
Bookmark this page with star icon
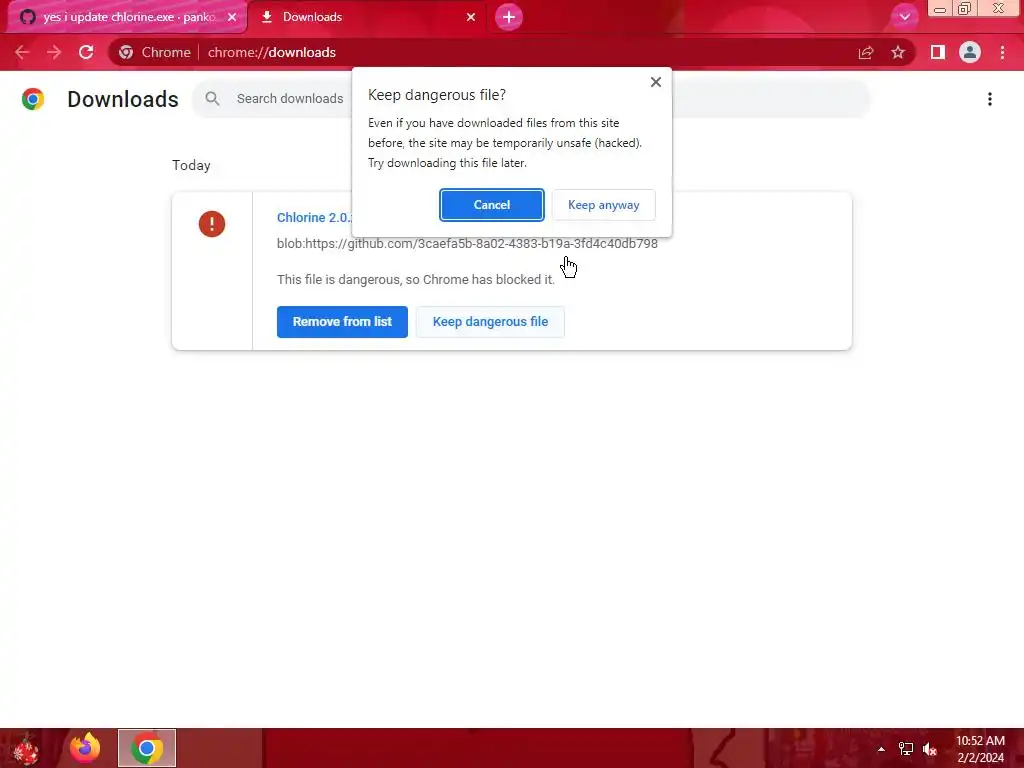(x=898, y=52)
